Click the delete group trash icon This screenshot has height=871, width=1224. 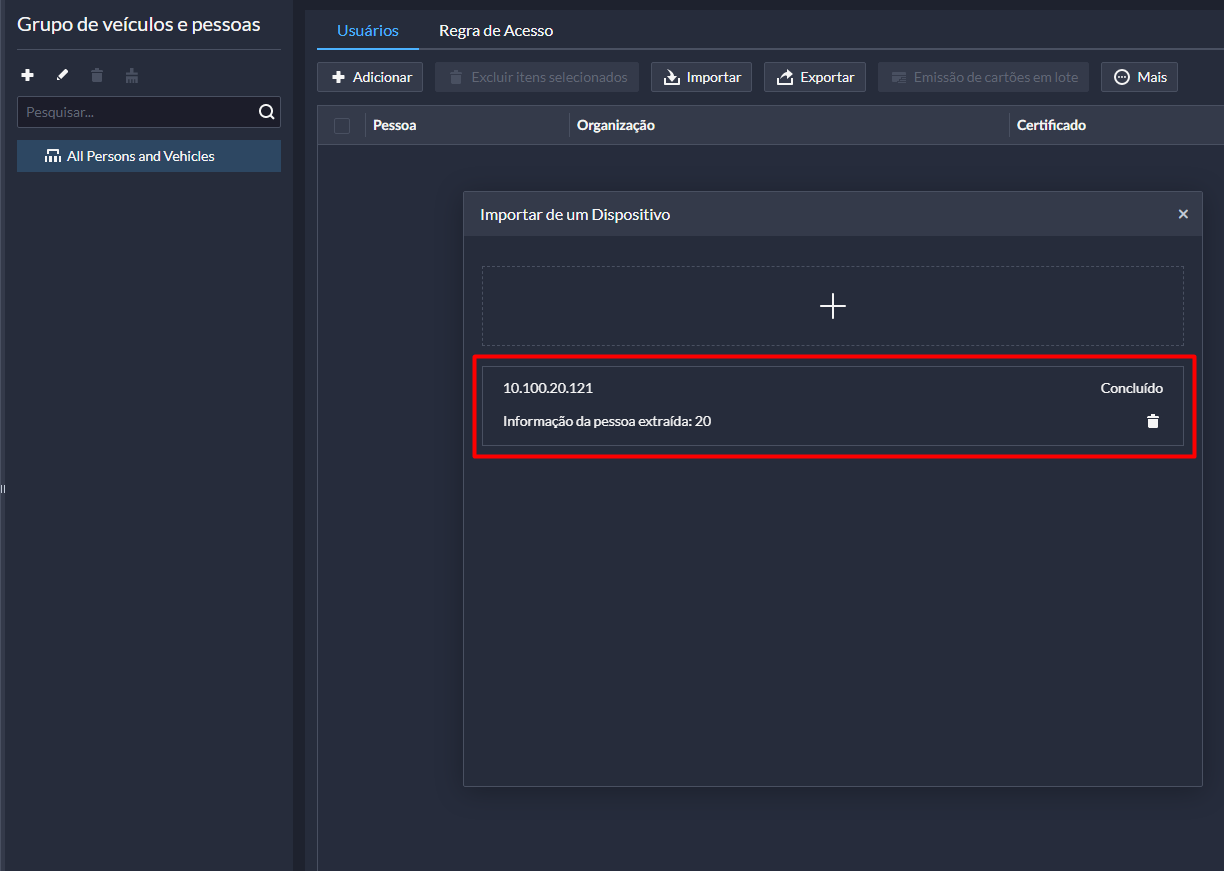(x=96, y=75)
